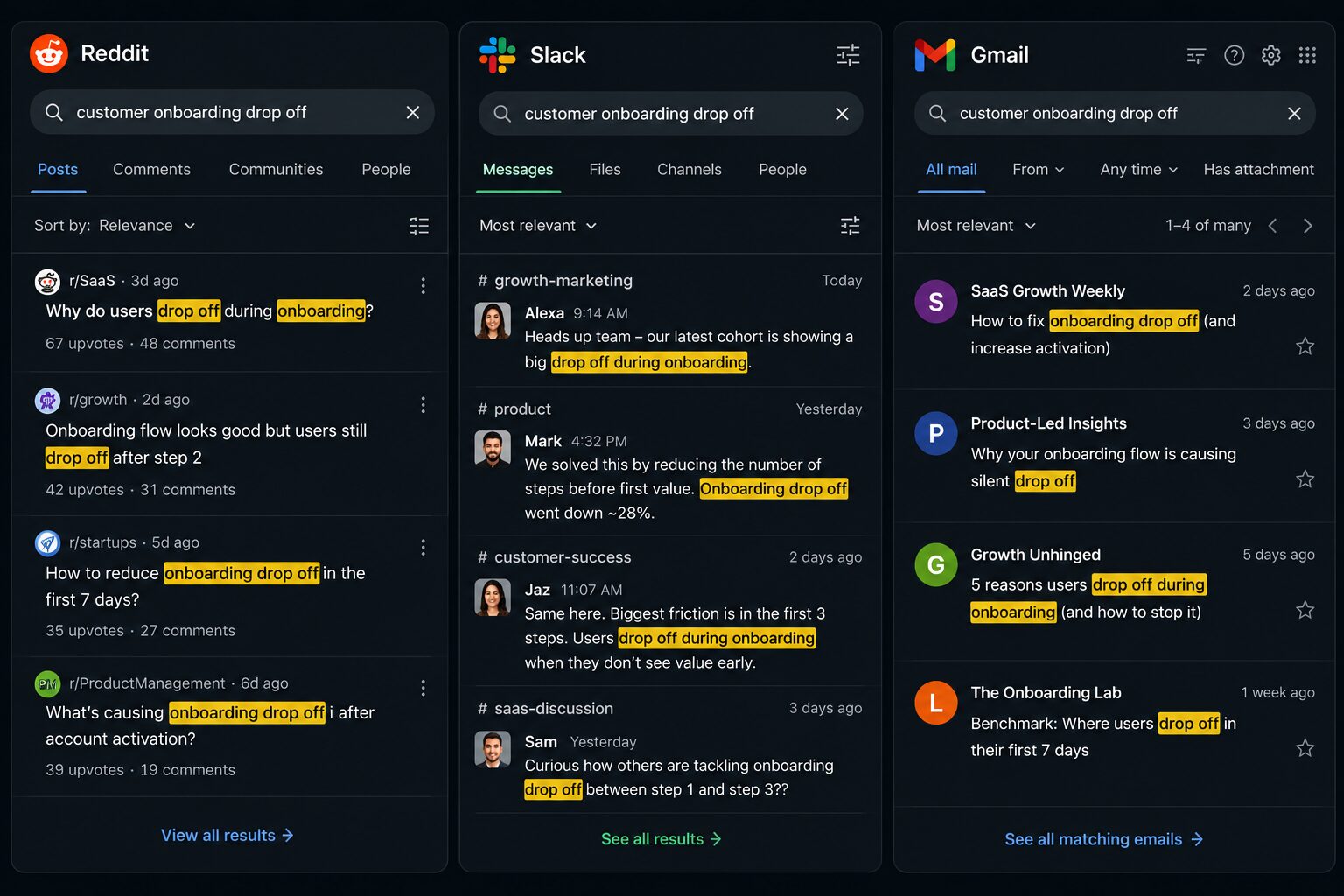
Task: Open the #saas-discussion channel link
Action: [x=545, y=709]
